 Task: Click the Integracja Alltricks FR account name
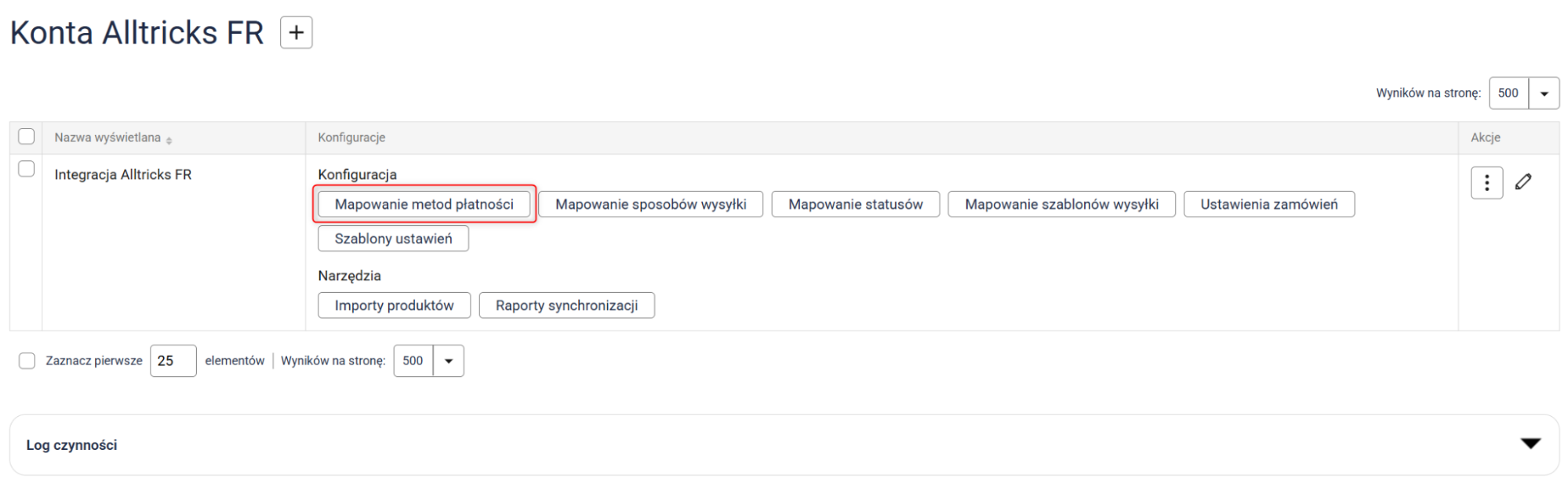[x=123, y=174]
